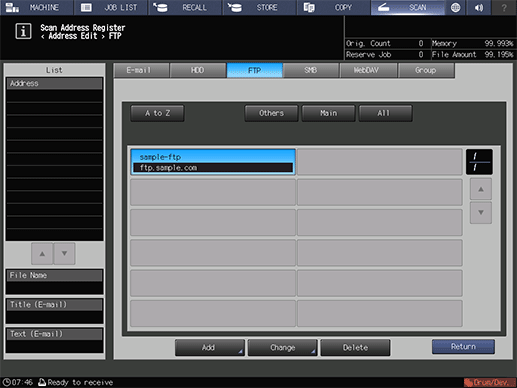The image size is (517, 388).
Task: Switch to the E-mail tab
Action: click(x=141, y=71)
